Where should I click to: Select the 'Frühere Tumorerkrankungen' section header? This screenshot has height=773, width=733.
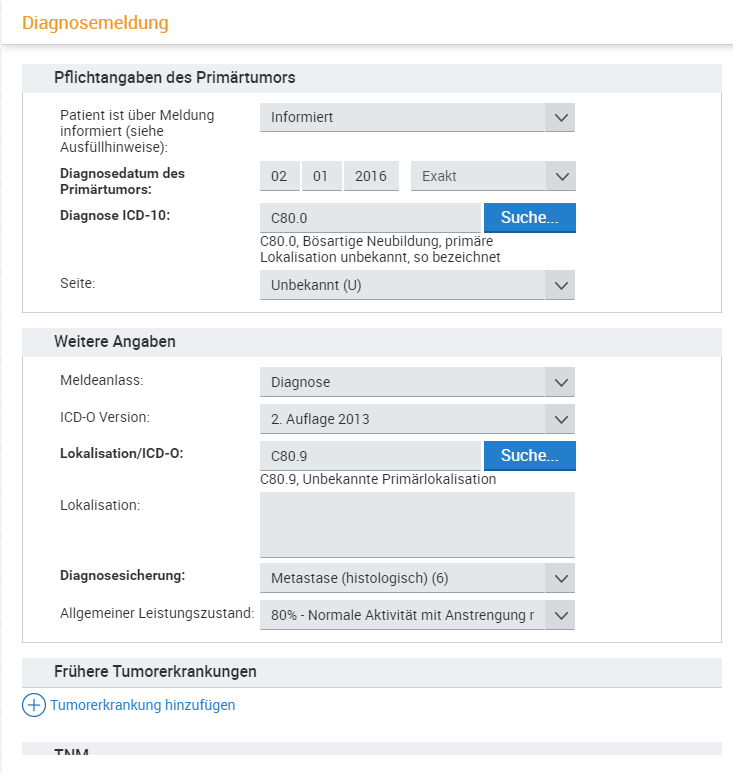click(x=155, y=671)
